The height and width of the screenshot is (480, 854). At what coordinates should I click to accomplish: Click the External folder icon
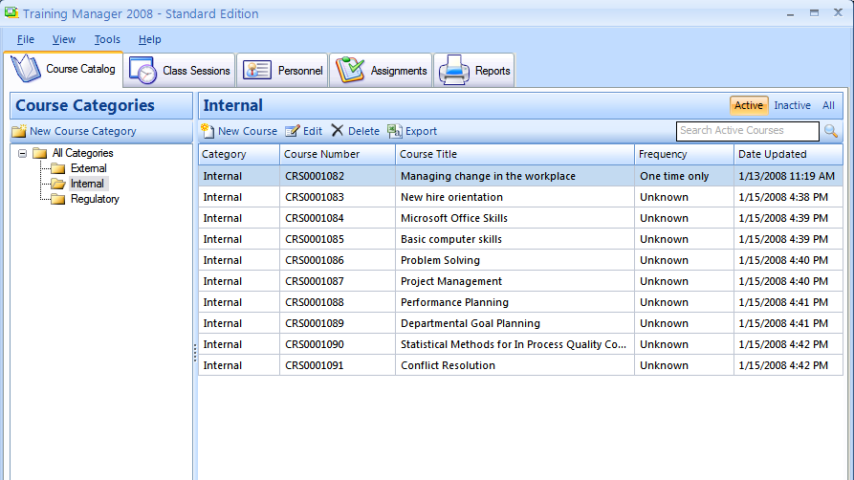pos(58,168)
